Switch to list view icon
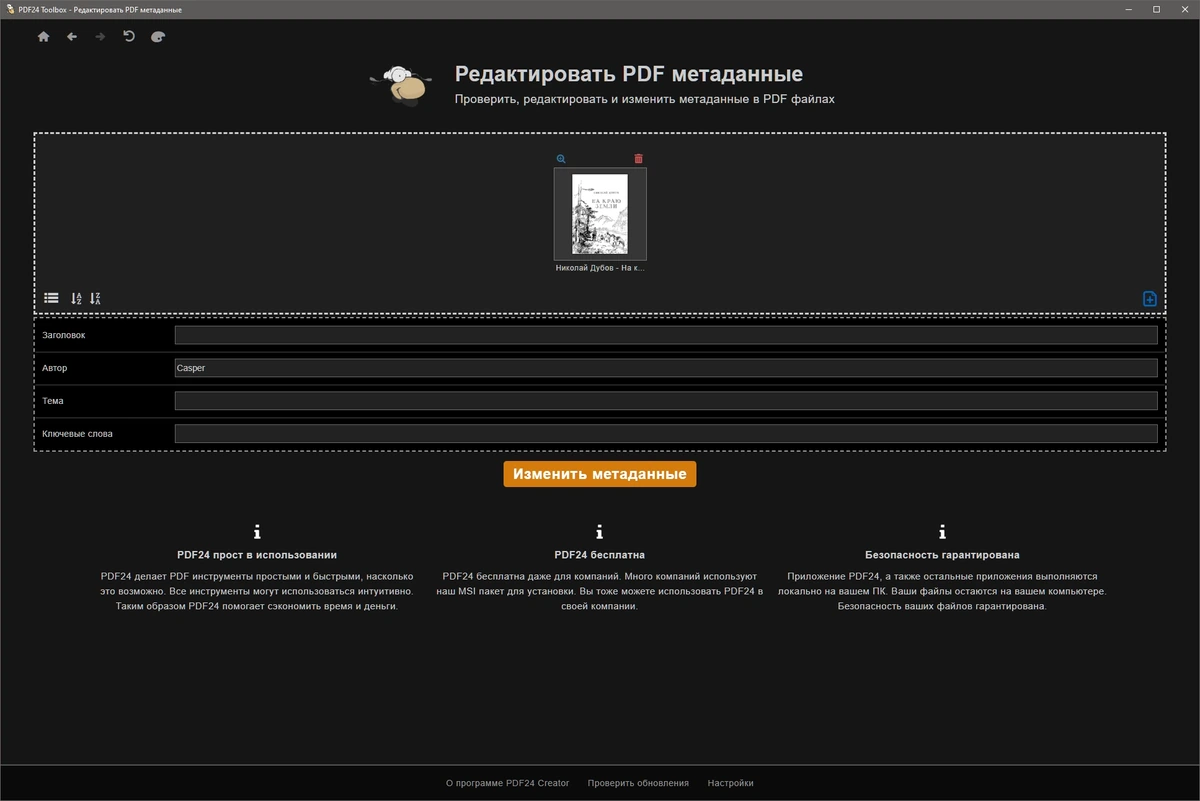1200x801 pixels. coord(51,298)
